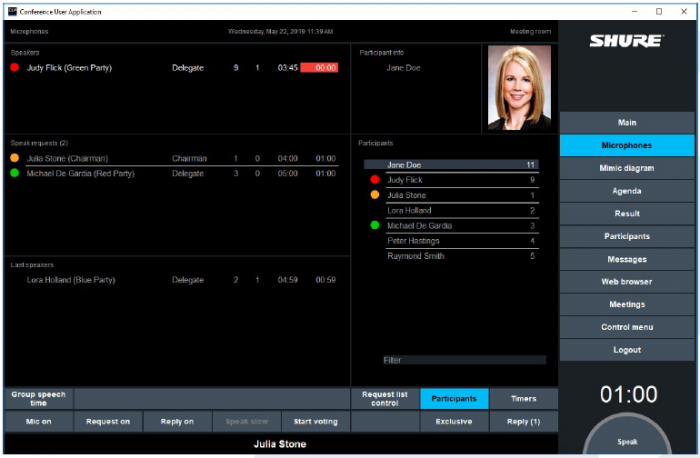
Task: Click the red status dot beside Judy Flick speaker
Action: [14, 68]
